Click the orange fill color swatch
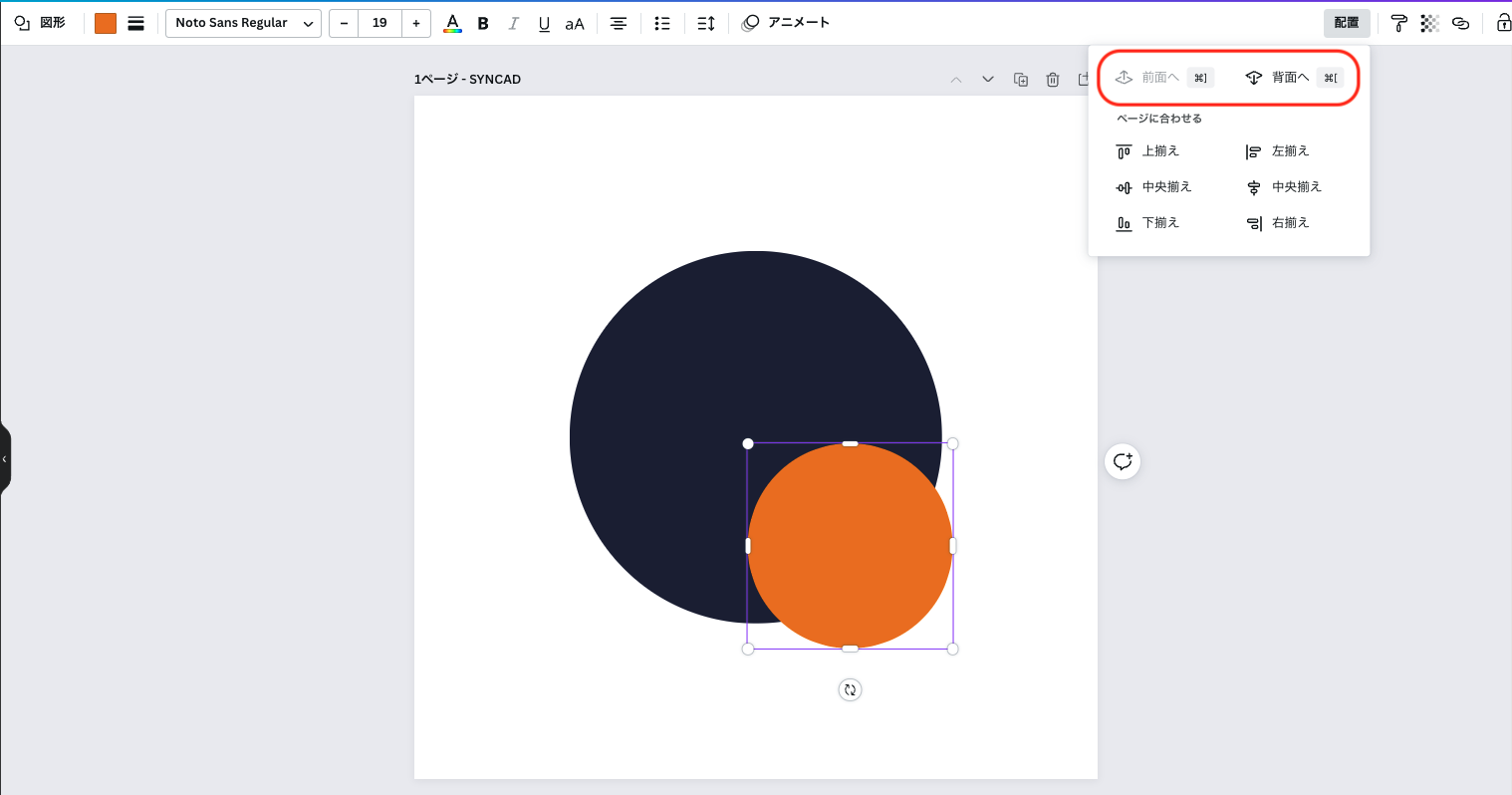This screenshot has width=1512, height=795. [105, 22]
